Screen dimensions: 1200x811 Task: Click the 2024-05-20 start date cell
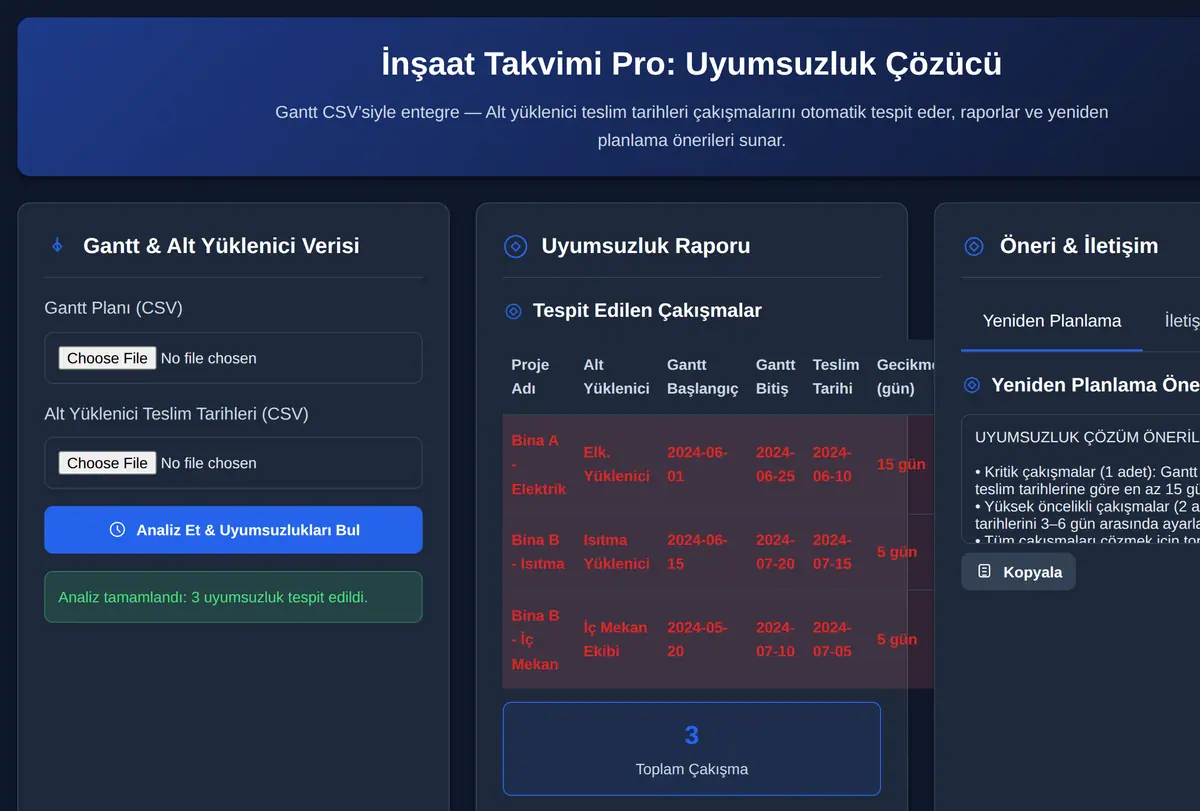[702, 639]
